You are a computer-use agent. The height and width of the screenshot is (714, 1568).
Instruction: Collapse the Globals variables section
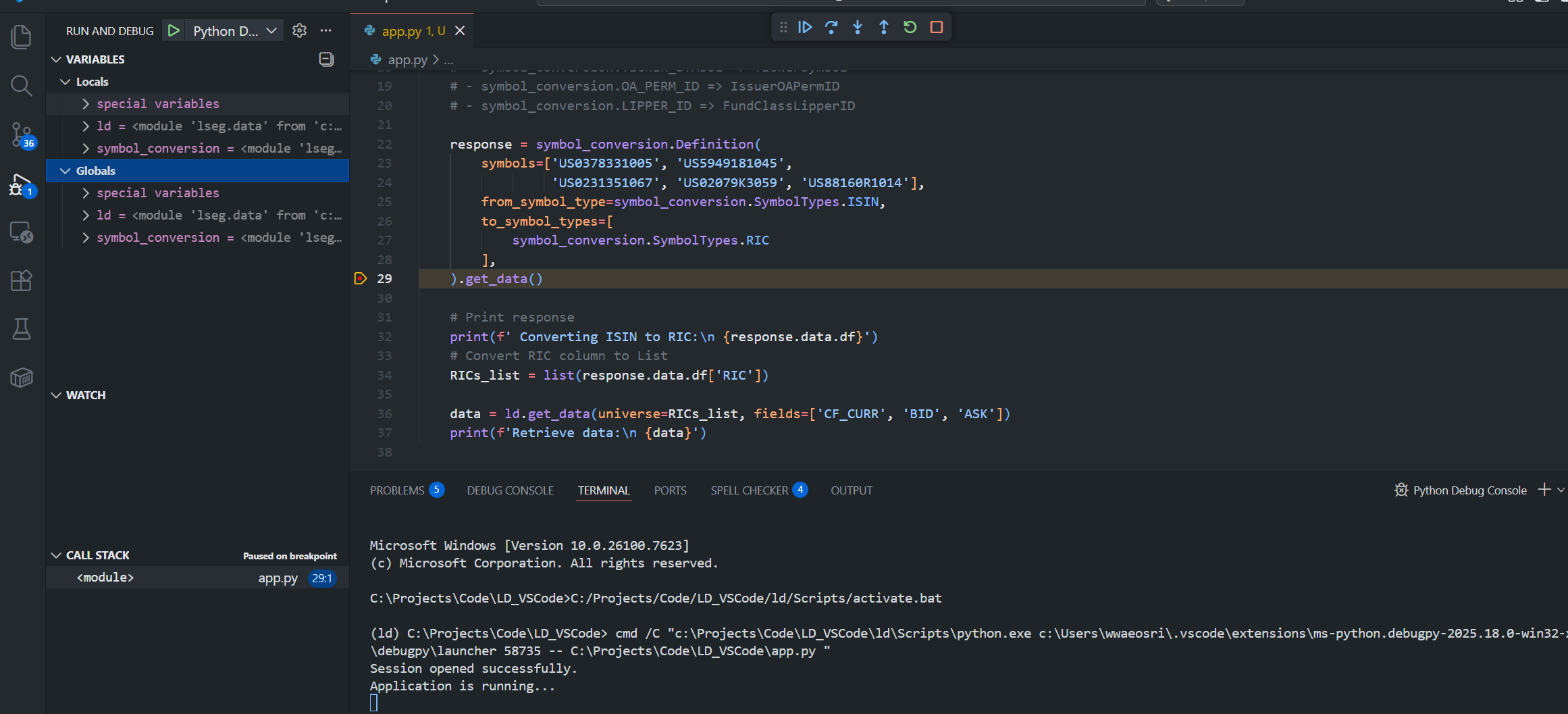tap(65, 170)
